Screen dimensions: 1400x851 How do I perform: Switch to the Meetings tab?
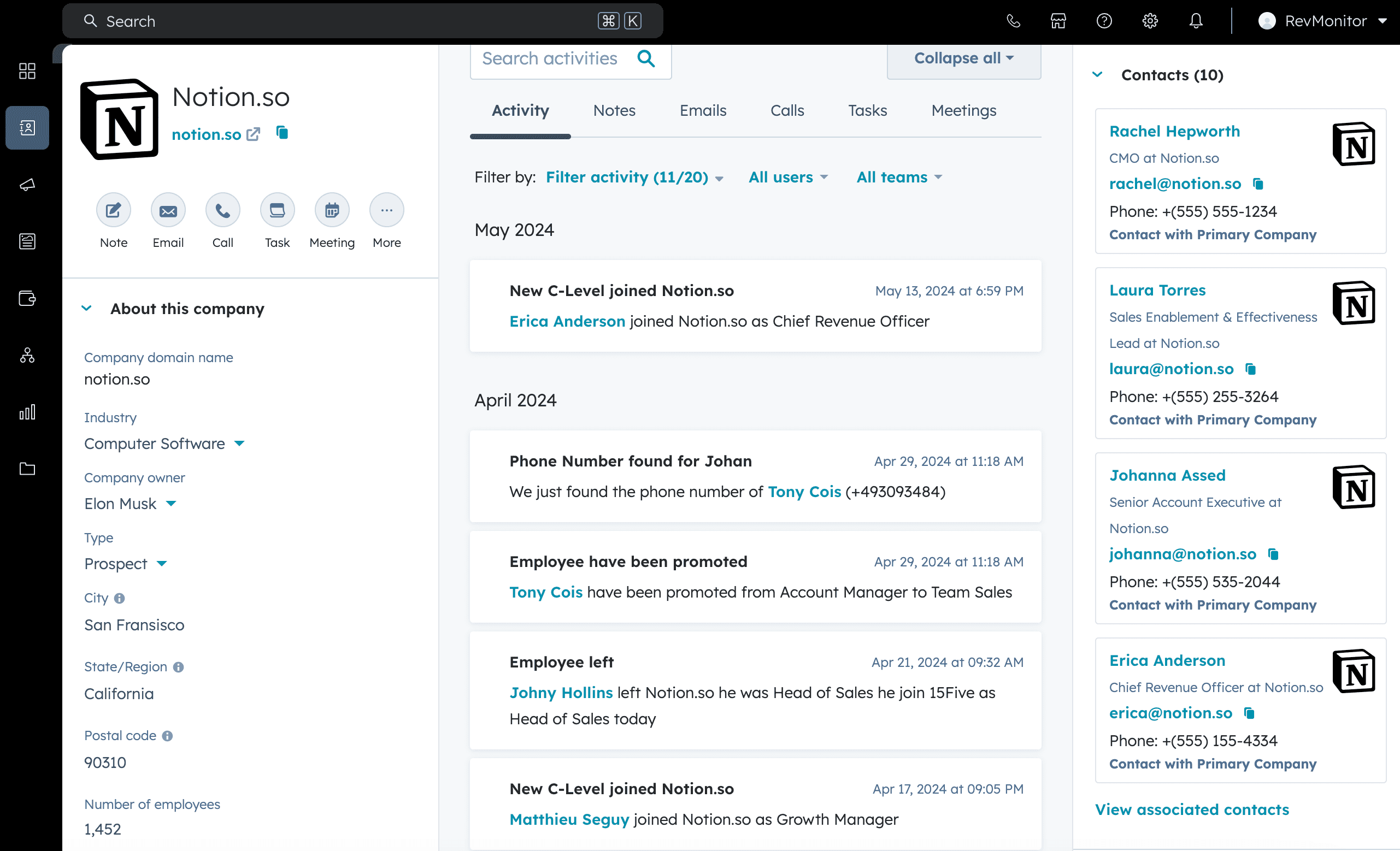tap(963, 111)
